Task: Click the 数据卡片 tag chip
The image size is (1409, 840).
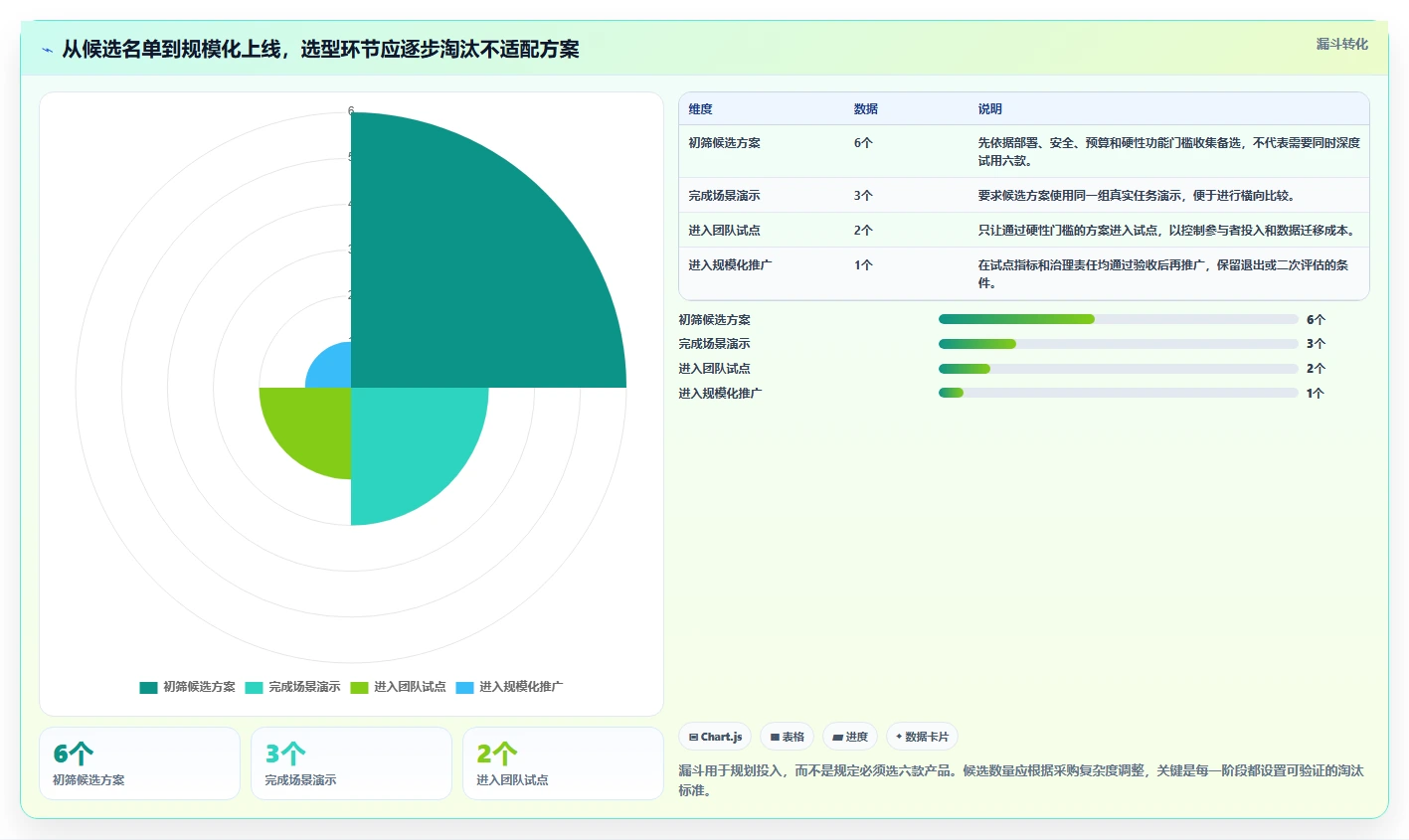Action: coord(922,737)
